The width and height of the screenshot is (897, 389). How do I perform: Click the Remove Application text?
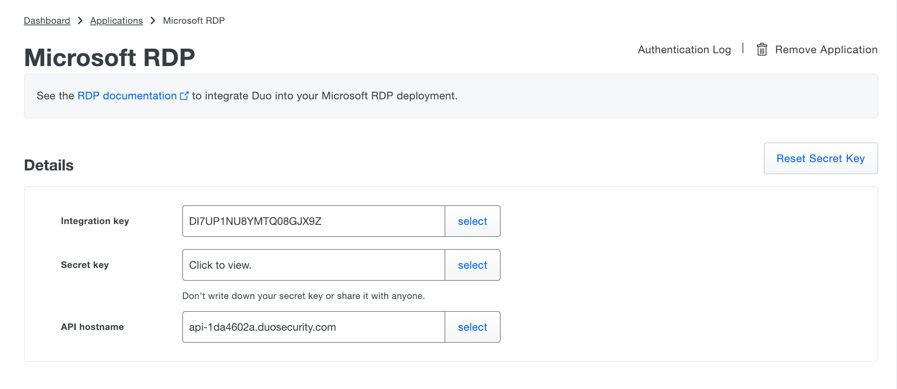pos(826,50)
